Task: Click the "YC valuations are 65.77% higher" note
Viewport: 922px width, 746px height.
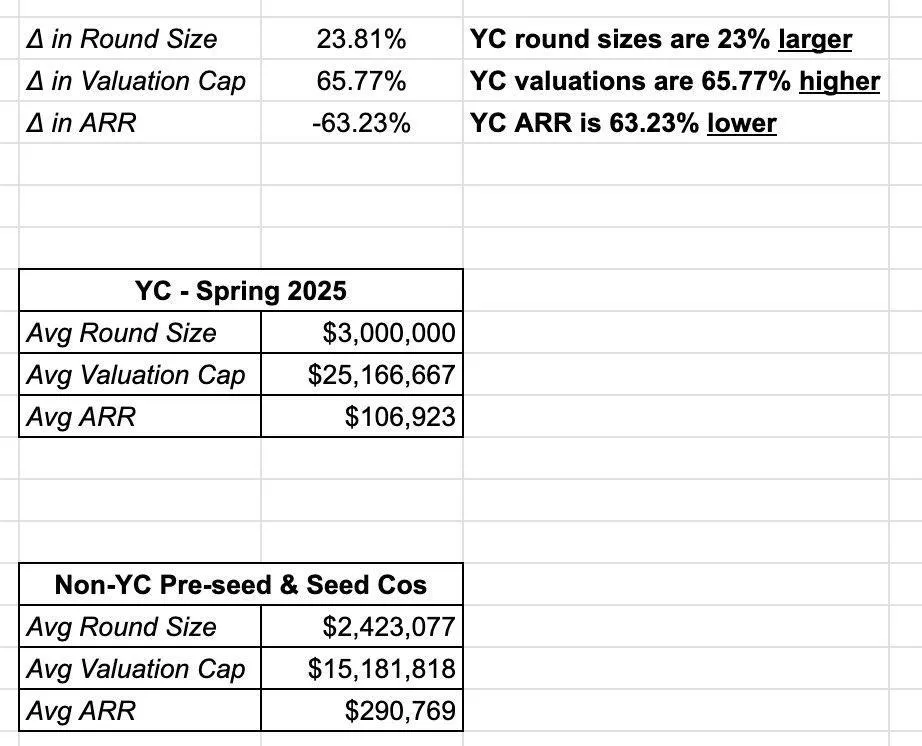Action: pos(675,81)
